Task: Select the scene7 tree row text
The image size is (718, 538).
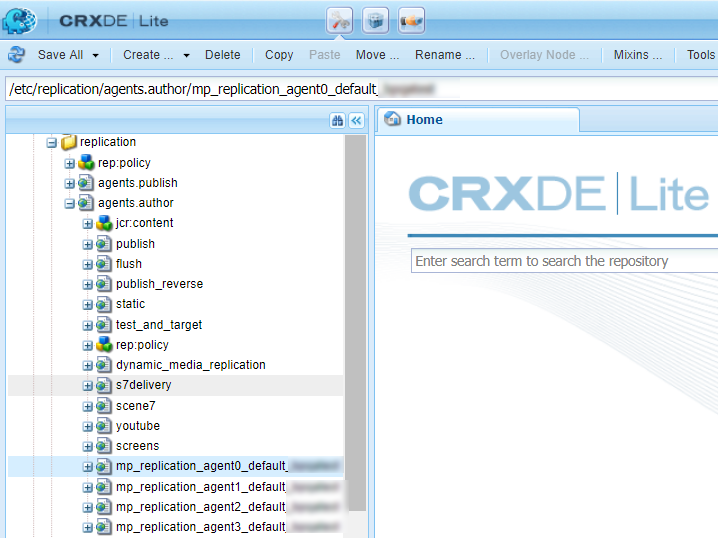Action: click(x=136, y=406)
